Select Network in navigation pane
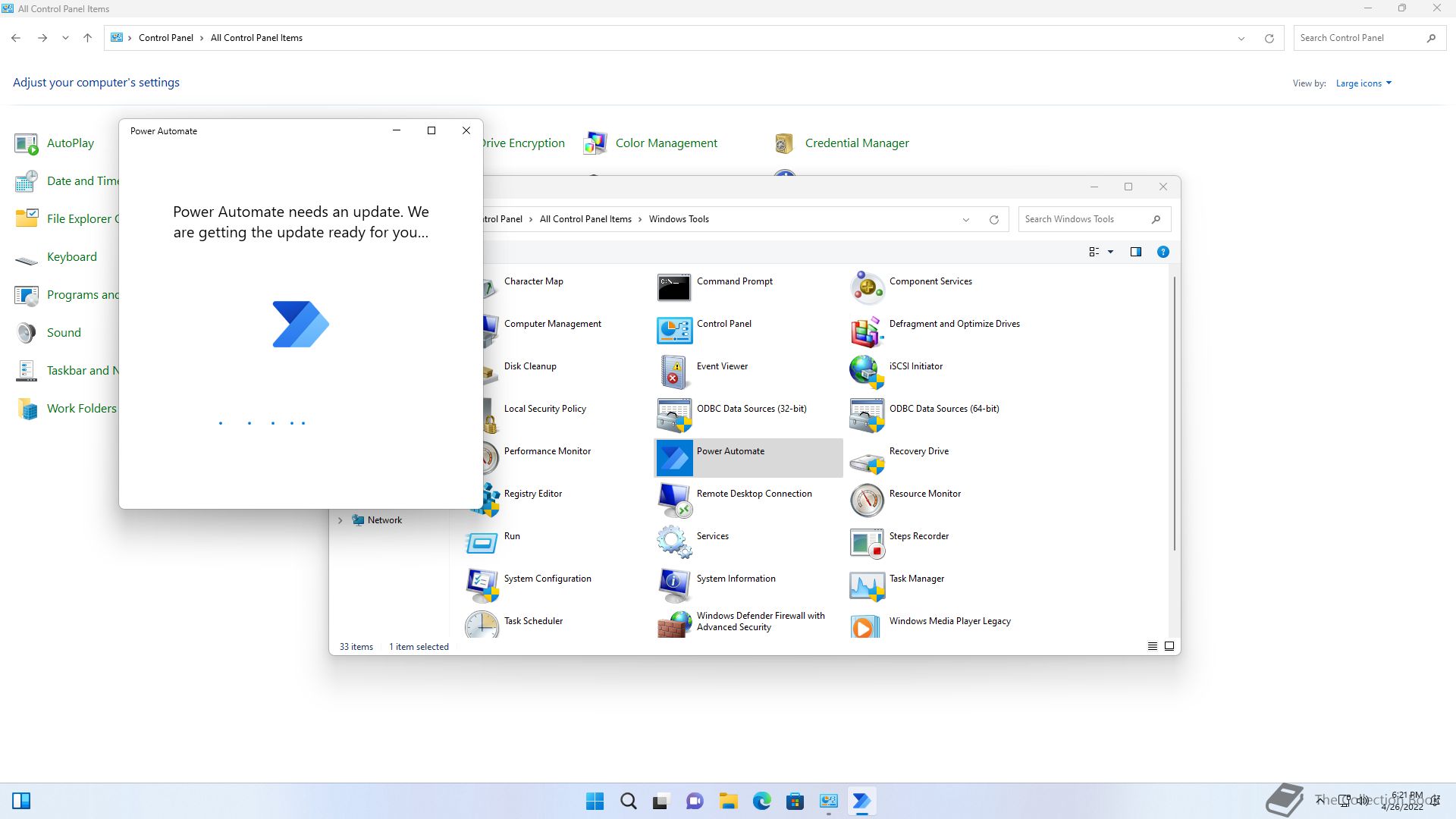Image resolution: width=1456 pixels, height=819 pixels. [x=384, y=520]
